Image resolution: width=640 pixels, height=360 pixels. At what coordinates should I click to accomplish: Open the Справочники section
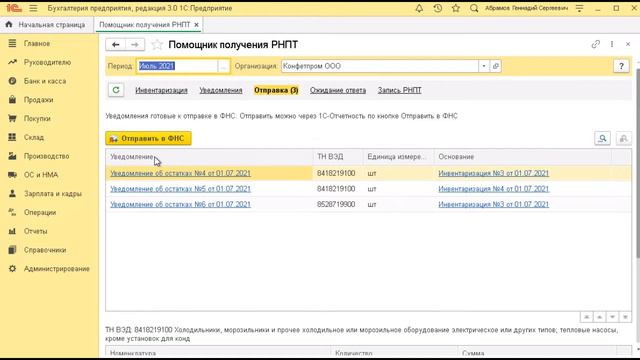tap(45, 250)
